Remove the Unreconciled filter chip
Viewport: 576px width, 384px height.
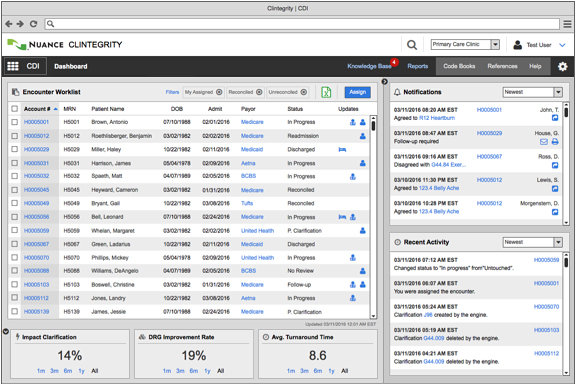304,92
